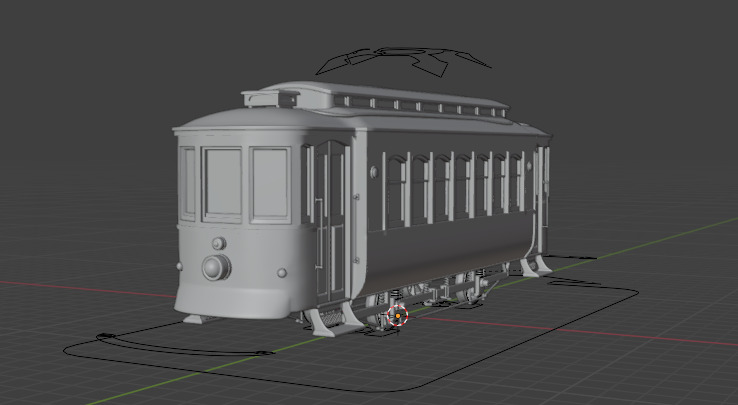Screen dimensions: 738x405
Task: Select the tram's front side entrance door
Action: [331, 221]
